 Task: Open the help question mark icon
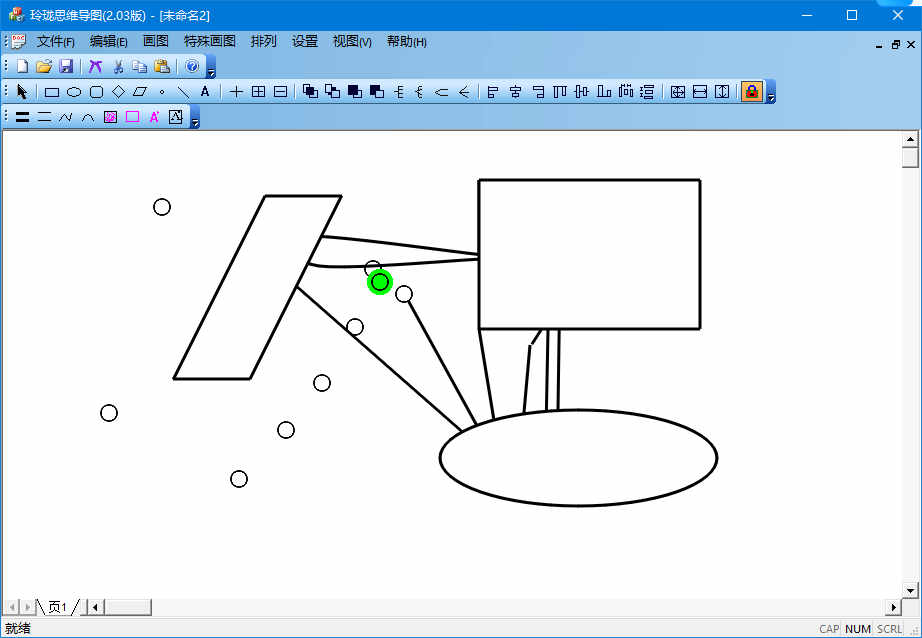(x=192, y=67)
